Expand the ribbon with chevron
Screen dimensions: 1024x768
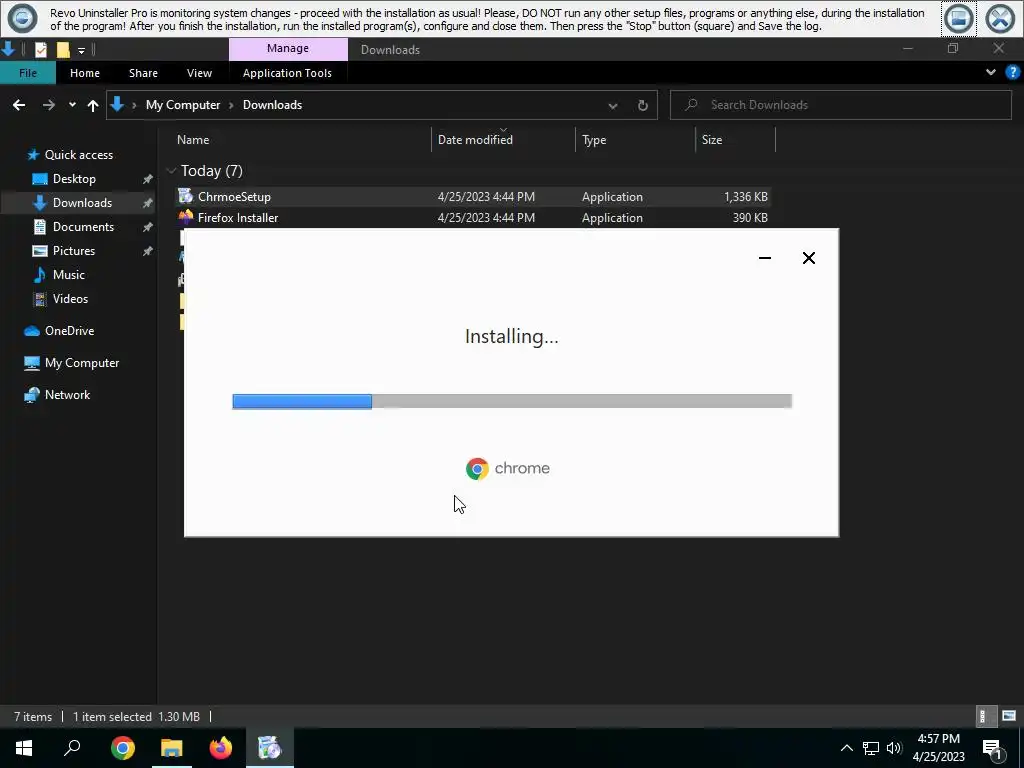click(991, 72)
